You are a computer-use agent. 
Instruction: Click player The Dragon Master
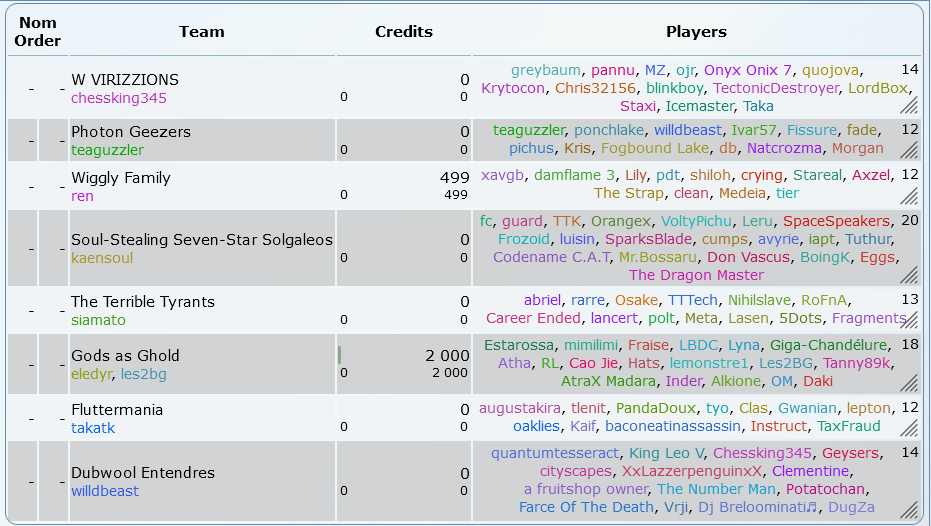[696, 275]
